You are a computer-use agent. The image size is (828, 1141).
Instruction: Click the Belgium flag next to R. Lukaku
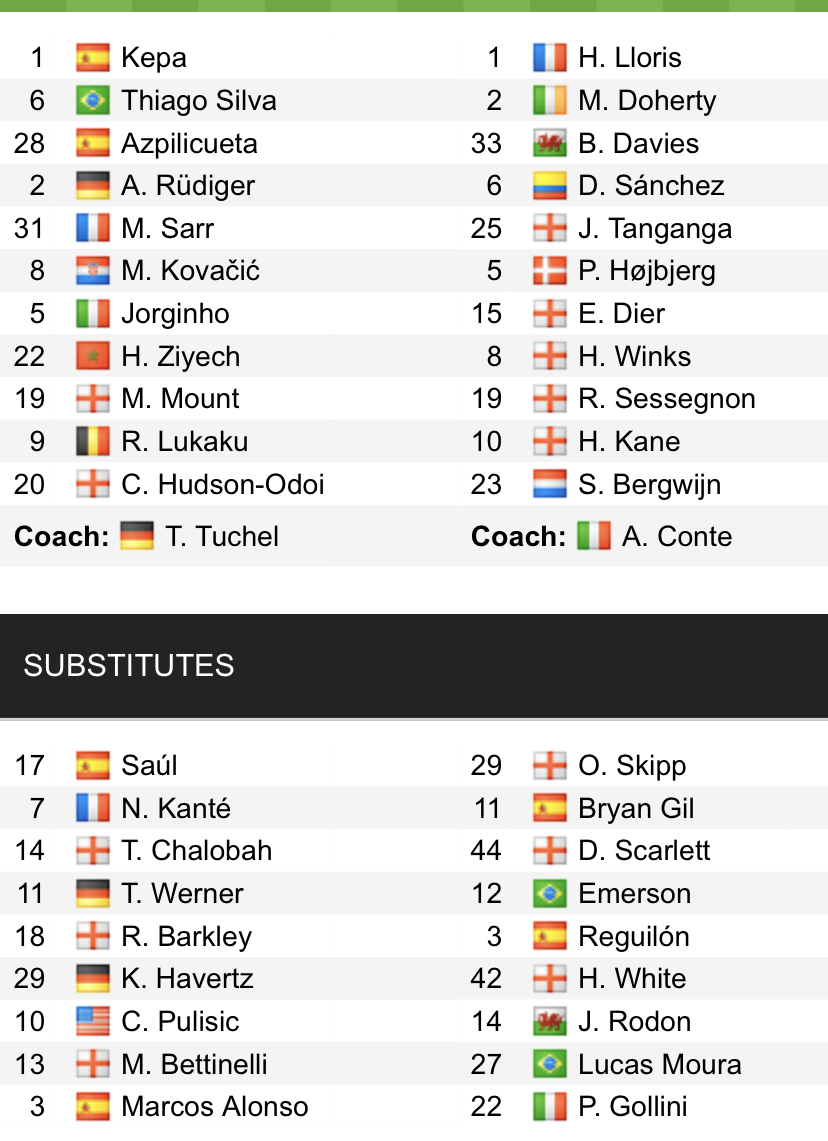point(92,442)
